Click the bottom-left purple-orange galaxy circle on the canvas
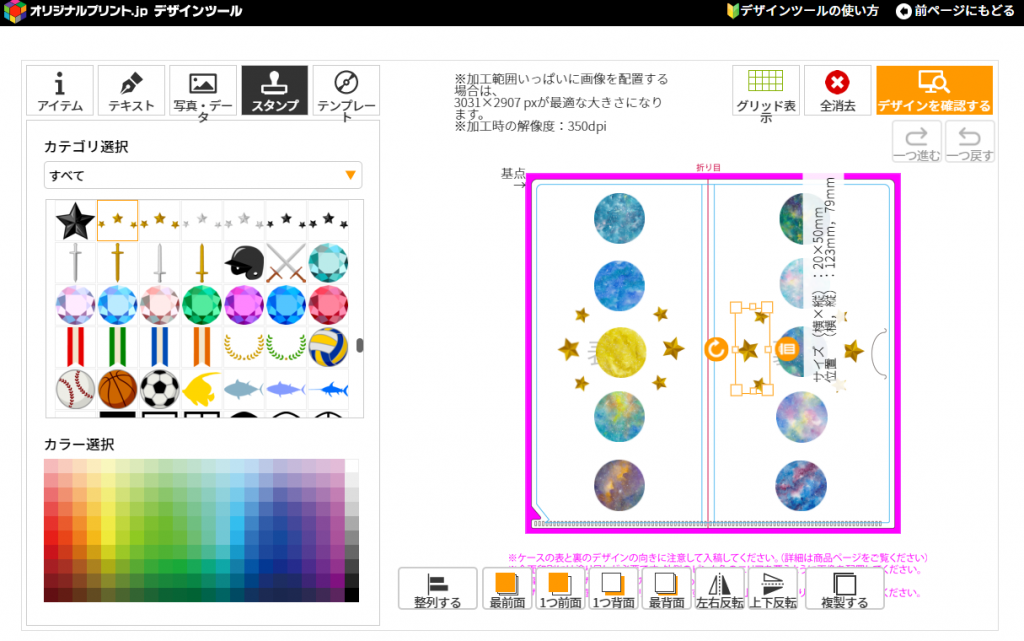The image size is (1024, 641). coord(619,486)
